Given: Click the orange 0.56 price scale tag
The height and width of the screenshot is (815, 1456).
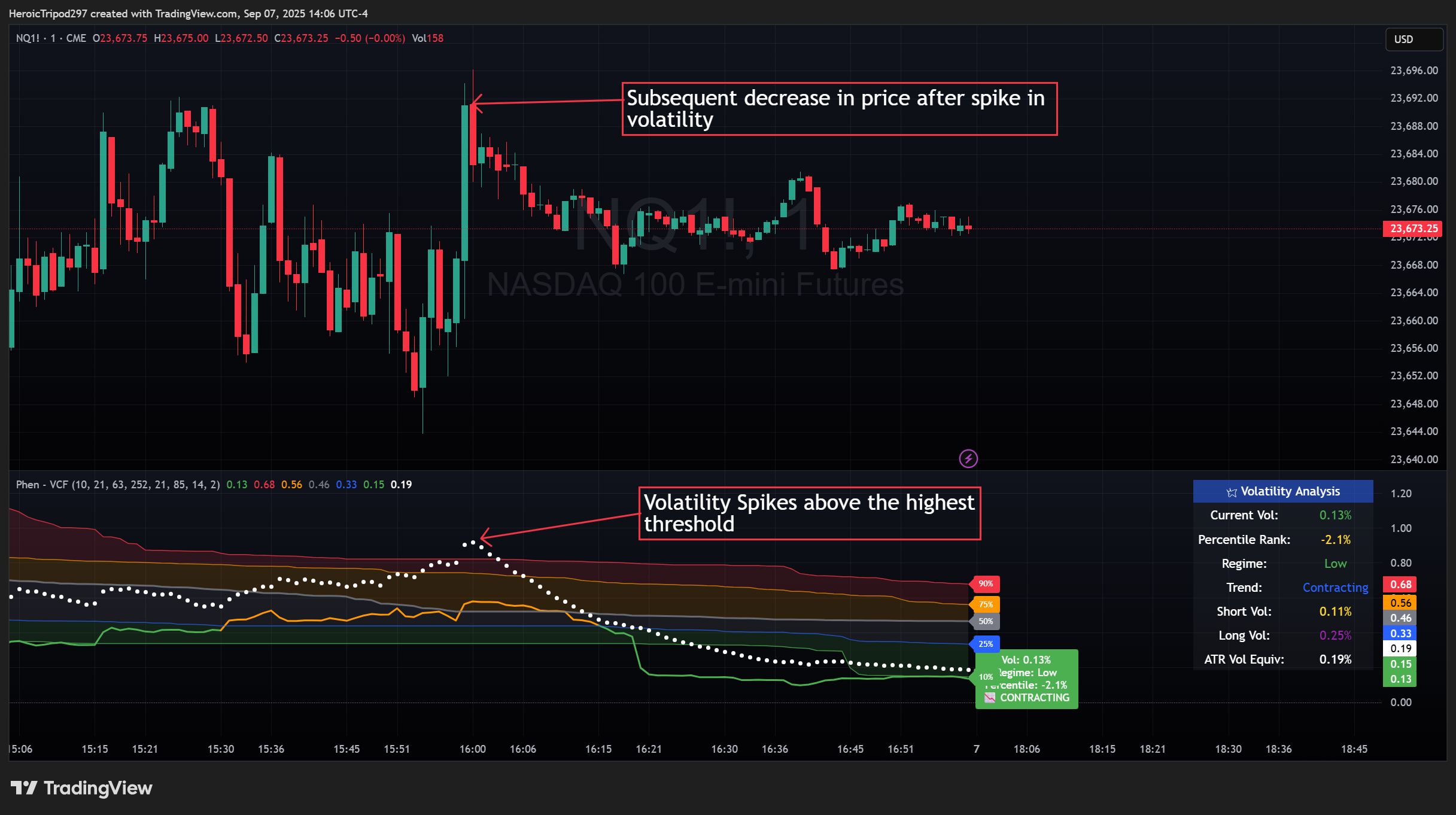Looking at the screenshot, I should click(1400, 603).
